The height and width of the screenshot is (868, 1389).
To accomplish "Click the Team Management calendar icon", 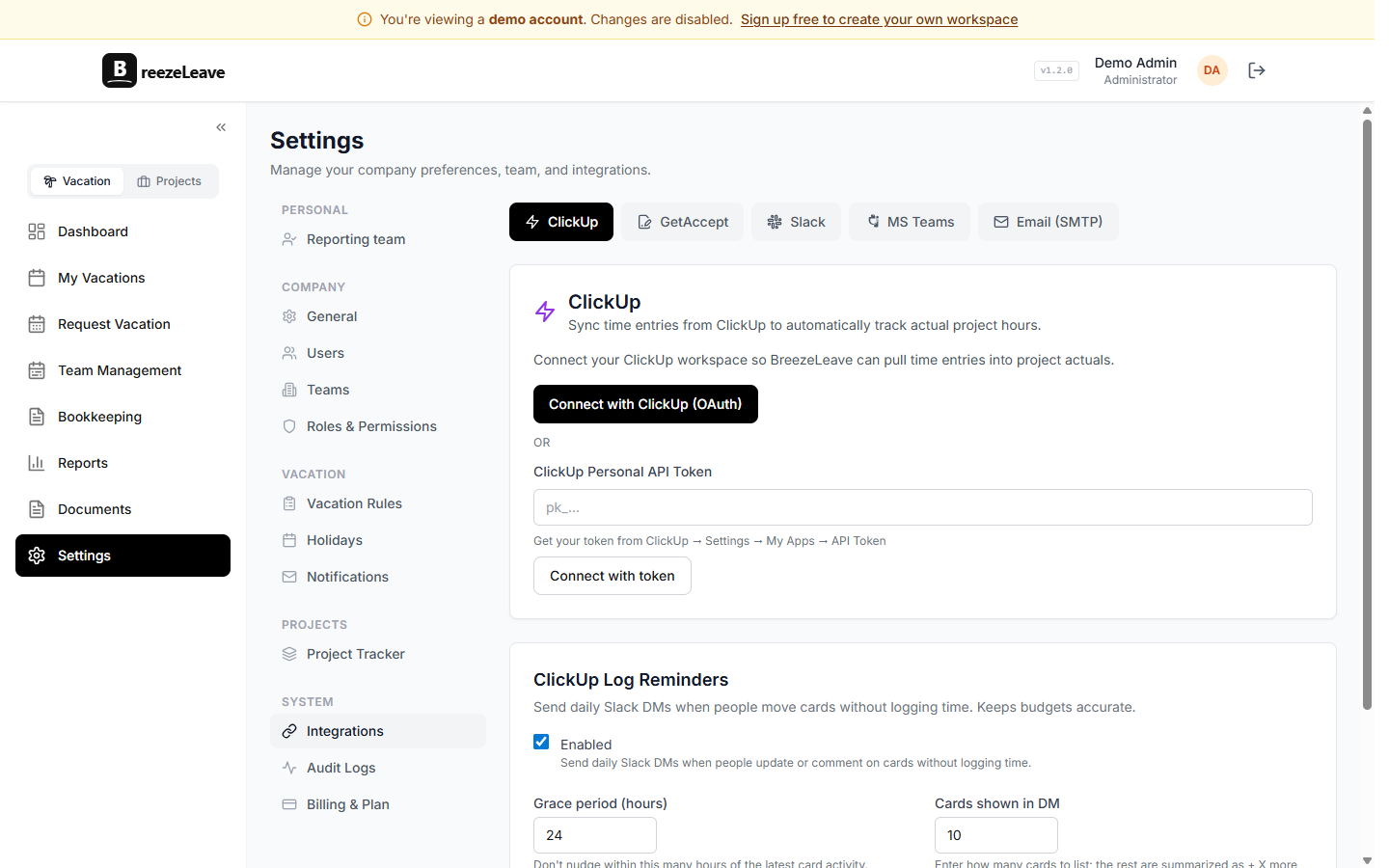I will 37,370.
